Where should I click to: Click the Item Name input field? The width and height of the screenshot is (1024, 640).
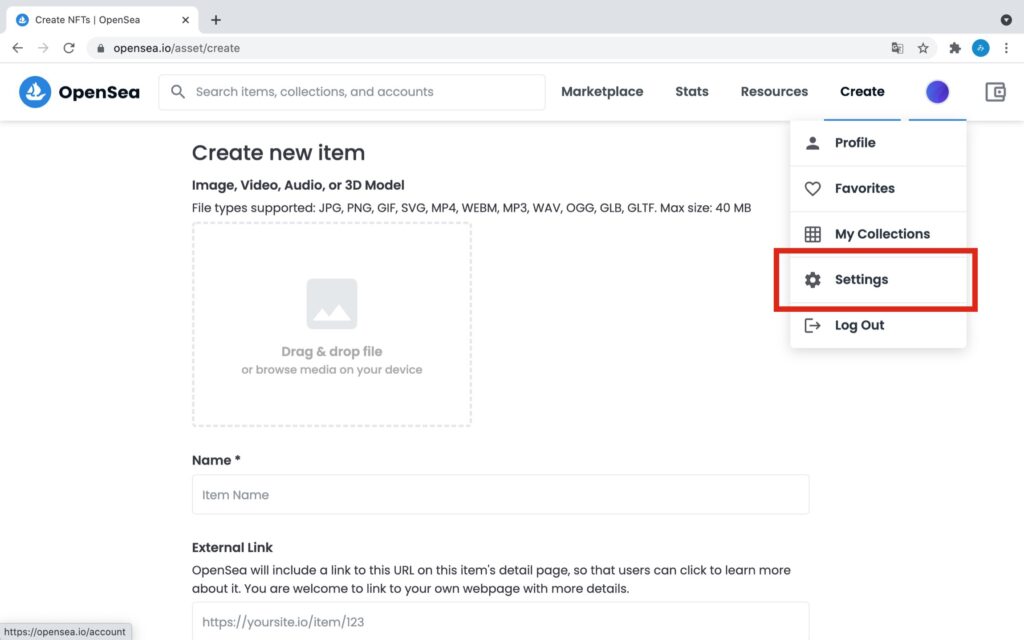point(500,494)
